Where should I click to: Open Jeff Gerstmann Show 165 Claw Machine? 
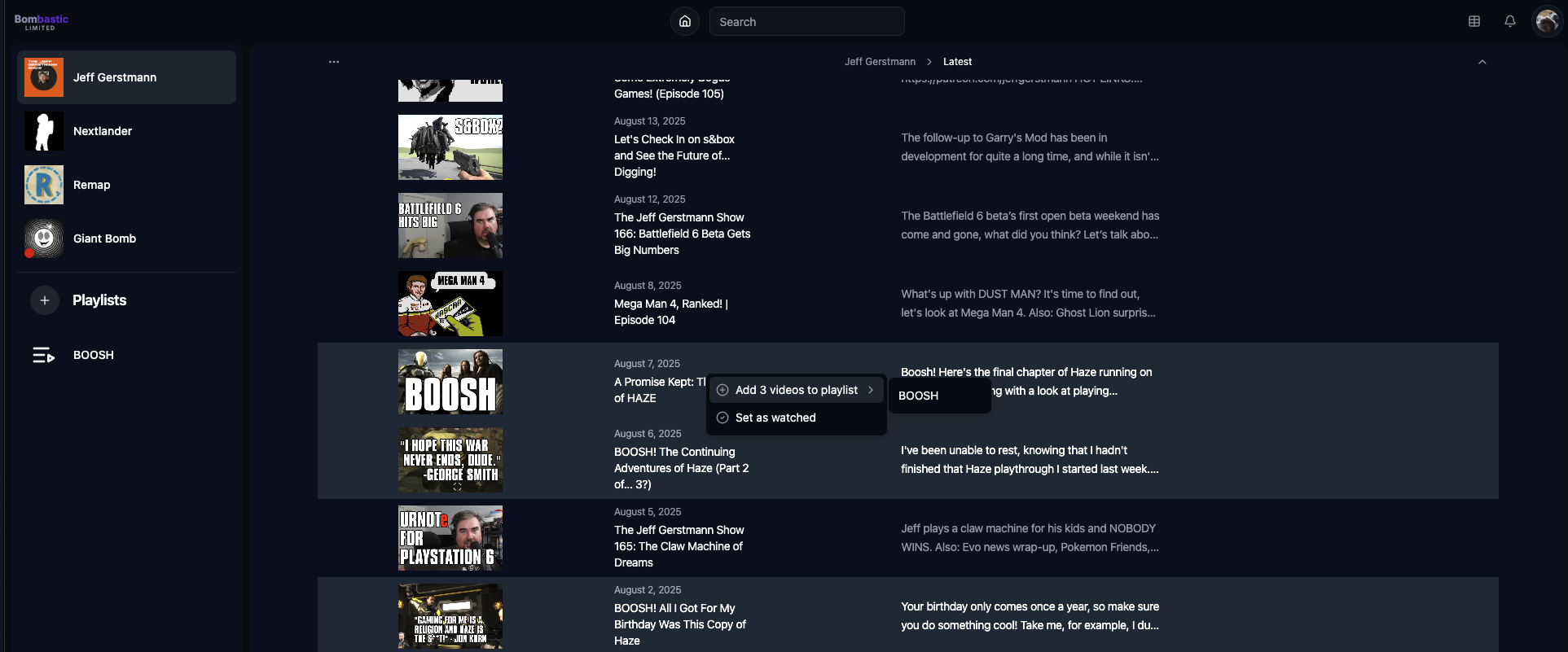[679, 546]
